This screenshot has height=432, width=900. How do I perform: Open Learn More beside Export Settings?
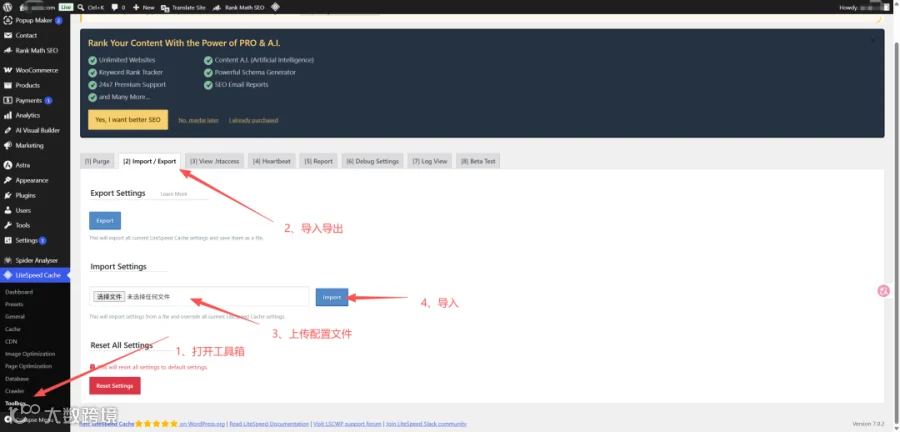point(174,194)
